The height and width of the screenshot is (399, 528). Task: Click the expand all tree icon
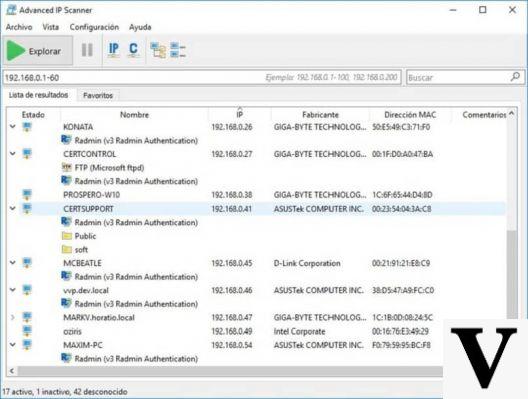158,50
